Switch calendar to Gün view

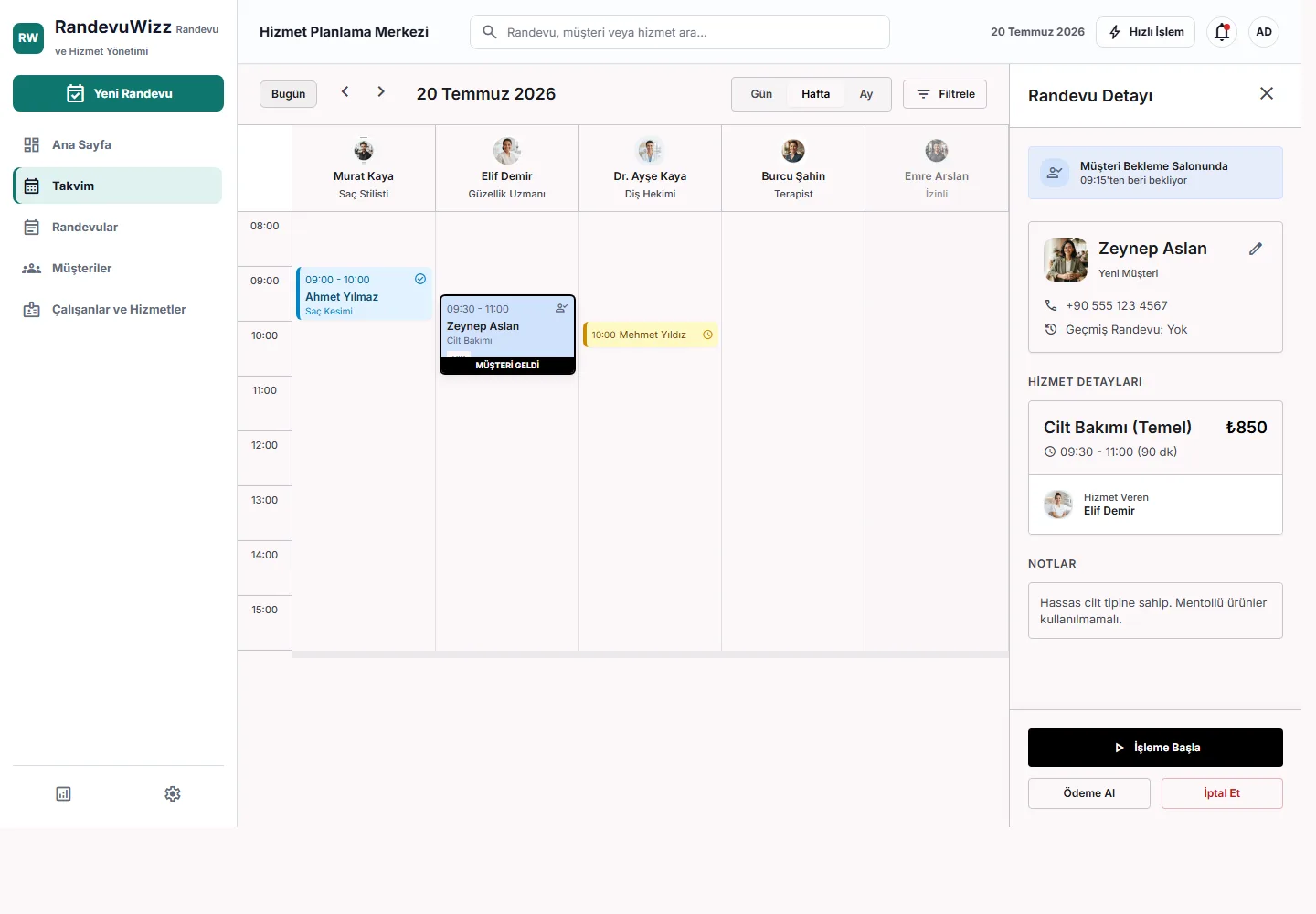point(761,94)
